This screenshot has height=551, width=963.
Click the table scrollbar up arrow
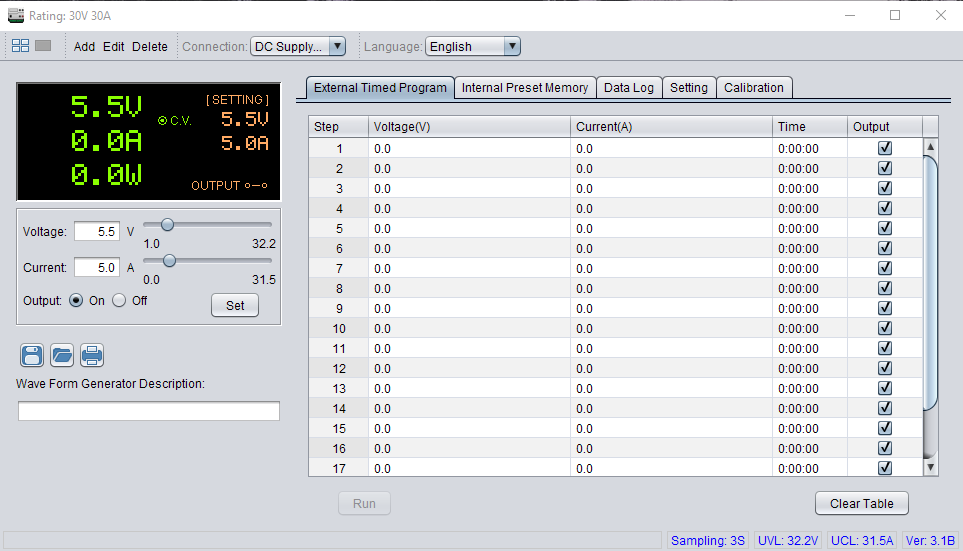[930, 147]
